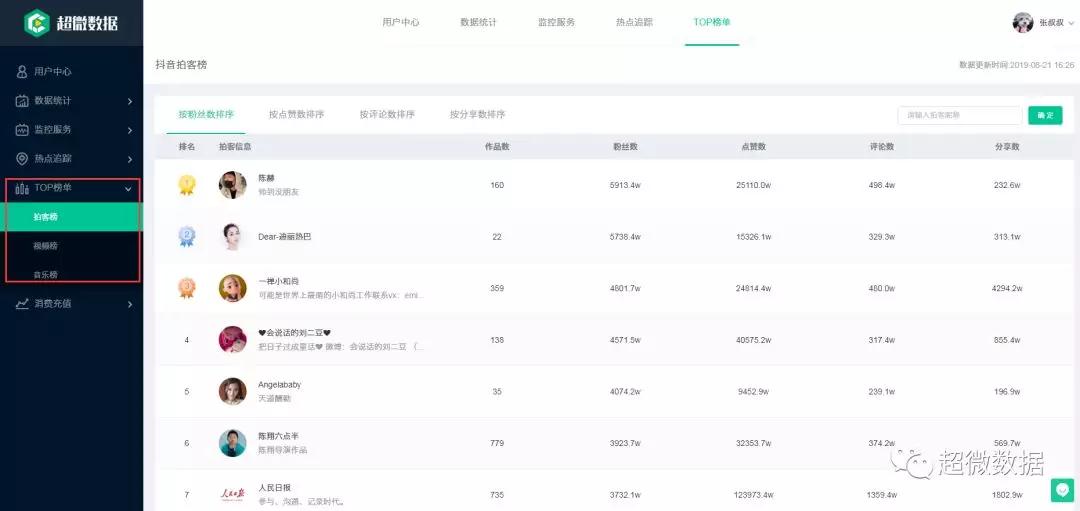Open 用户中心 in the top navigation
Screen dimensions: 1080x511
(x=401, y=22)
